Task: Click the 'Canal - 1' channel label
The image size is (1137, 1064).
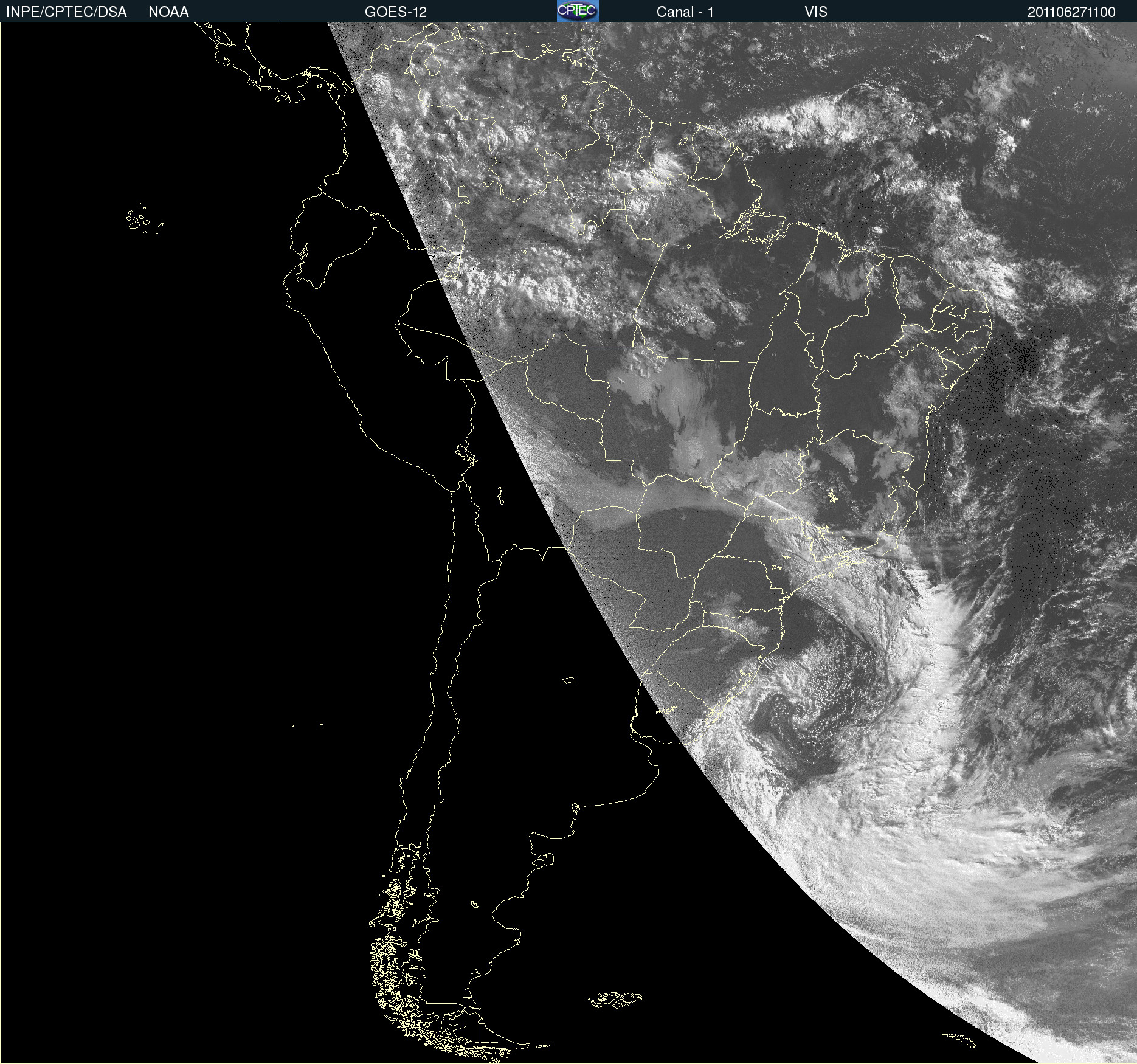Action: click(685, 12)
